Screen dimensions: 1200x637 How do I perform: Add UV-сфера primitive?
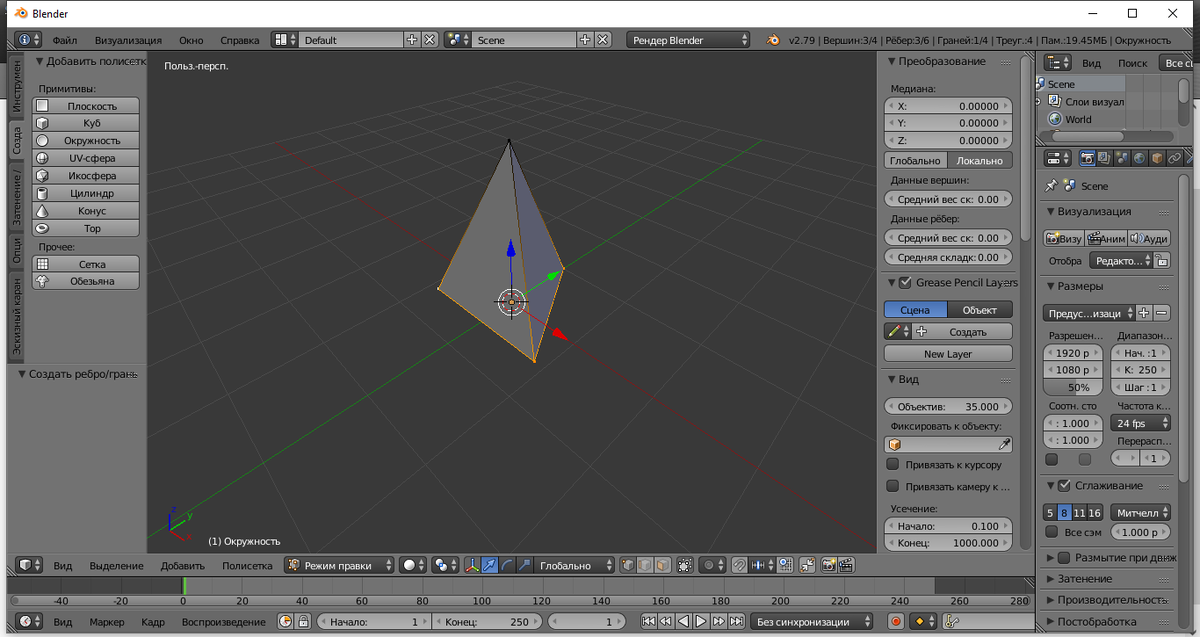pyautogui.click(x=86, y=158)
